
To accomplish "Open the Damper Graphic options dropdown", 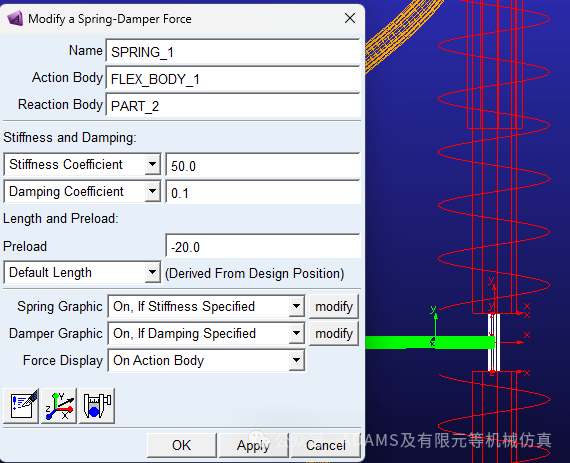I will coord(297,333).
